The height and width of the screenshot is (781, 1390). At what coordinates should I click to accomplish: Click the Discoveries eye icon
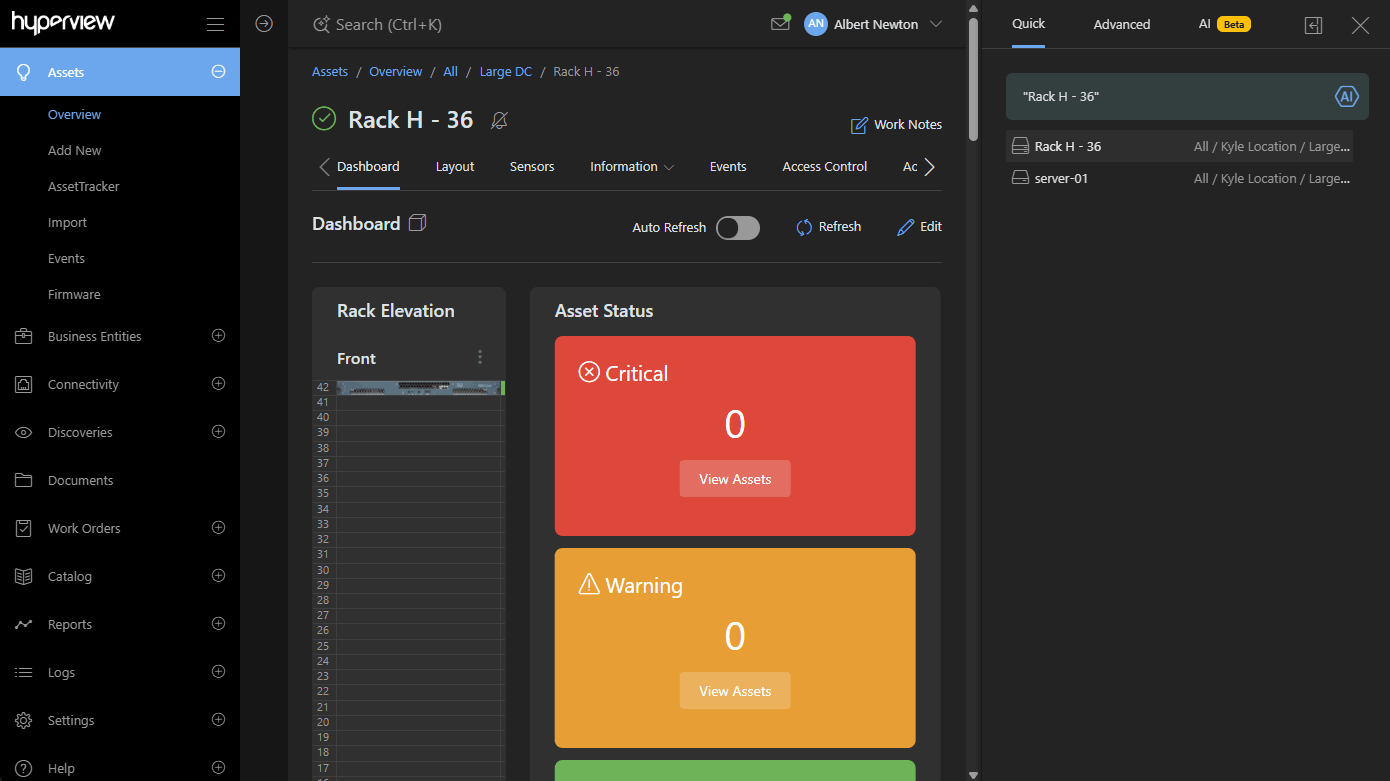pyautogui.click(x=24, y=432)
